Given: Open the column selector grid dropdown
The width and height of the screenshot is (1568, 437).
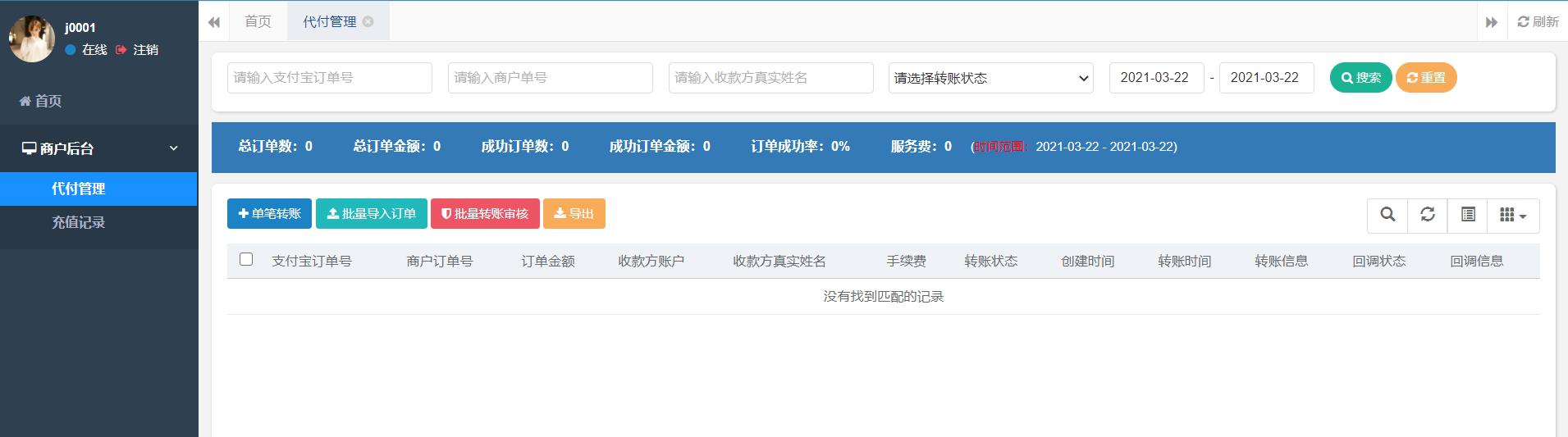Looking at the screenshot, I should click(1512, 215).
